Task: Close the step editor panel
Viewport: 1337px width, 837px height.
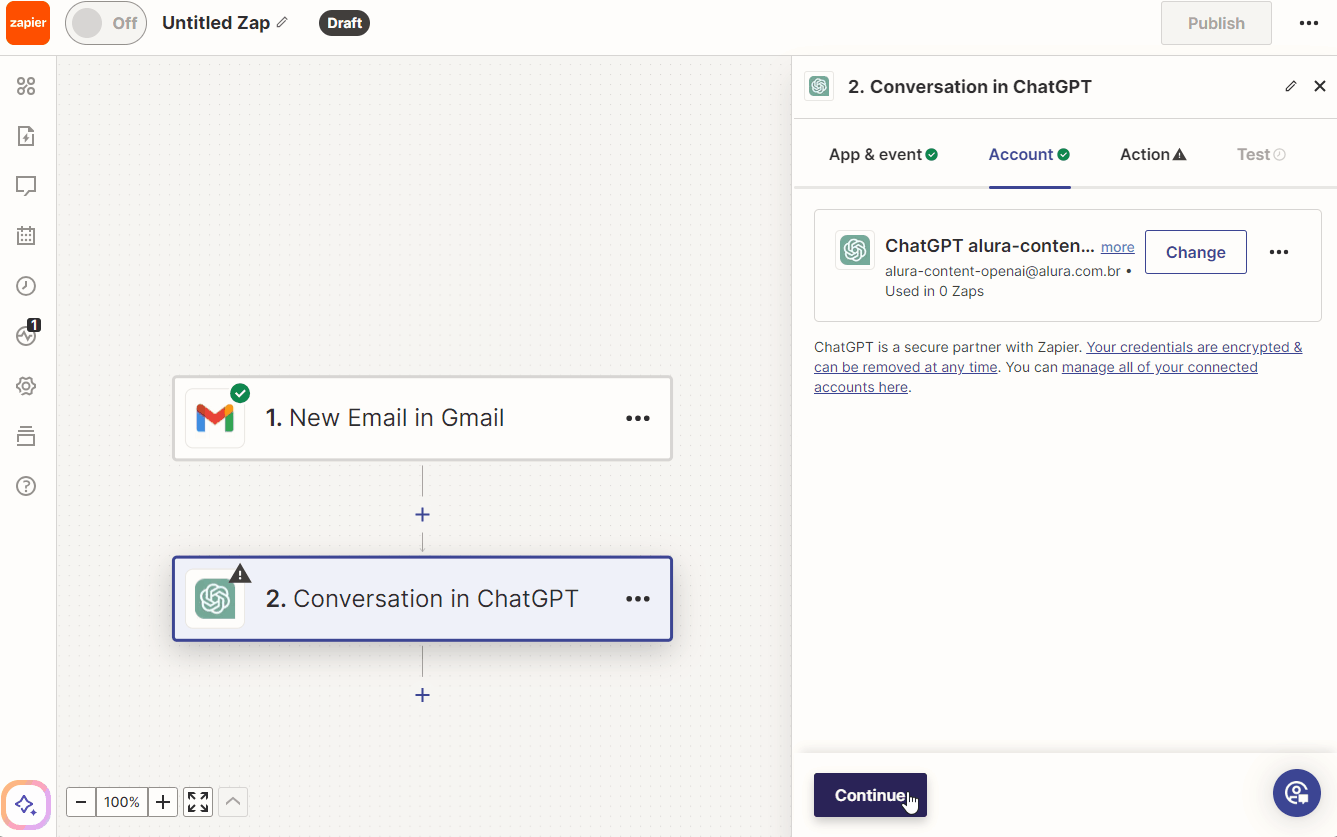Action: tap(1320, 86)
